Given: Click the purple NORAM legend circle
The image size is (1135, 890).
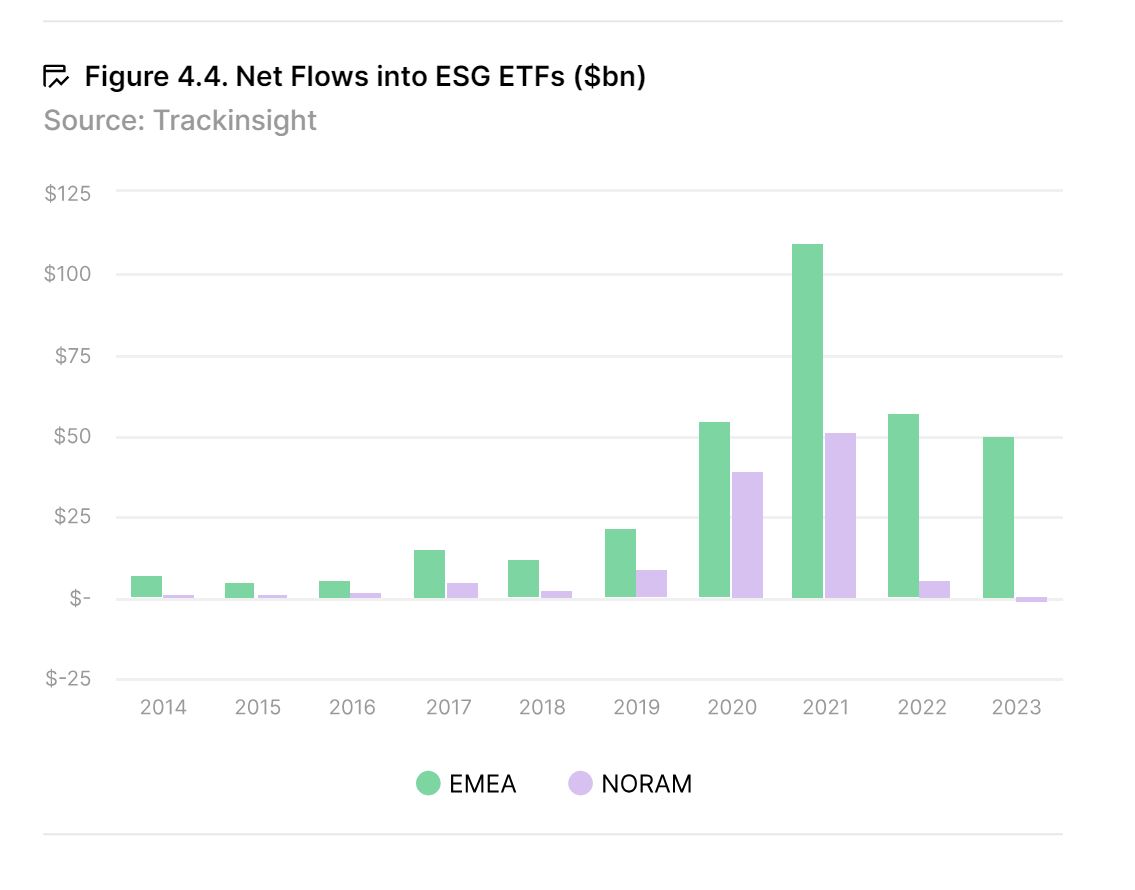Looking at the screenshot, I should (580, 784).
